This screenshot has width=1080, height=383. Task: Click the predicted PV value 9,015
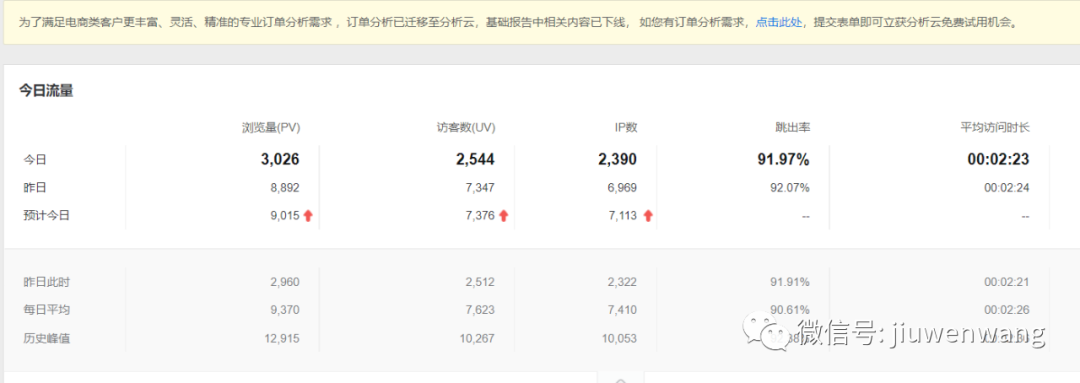coord(286,216)
